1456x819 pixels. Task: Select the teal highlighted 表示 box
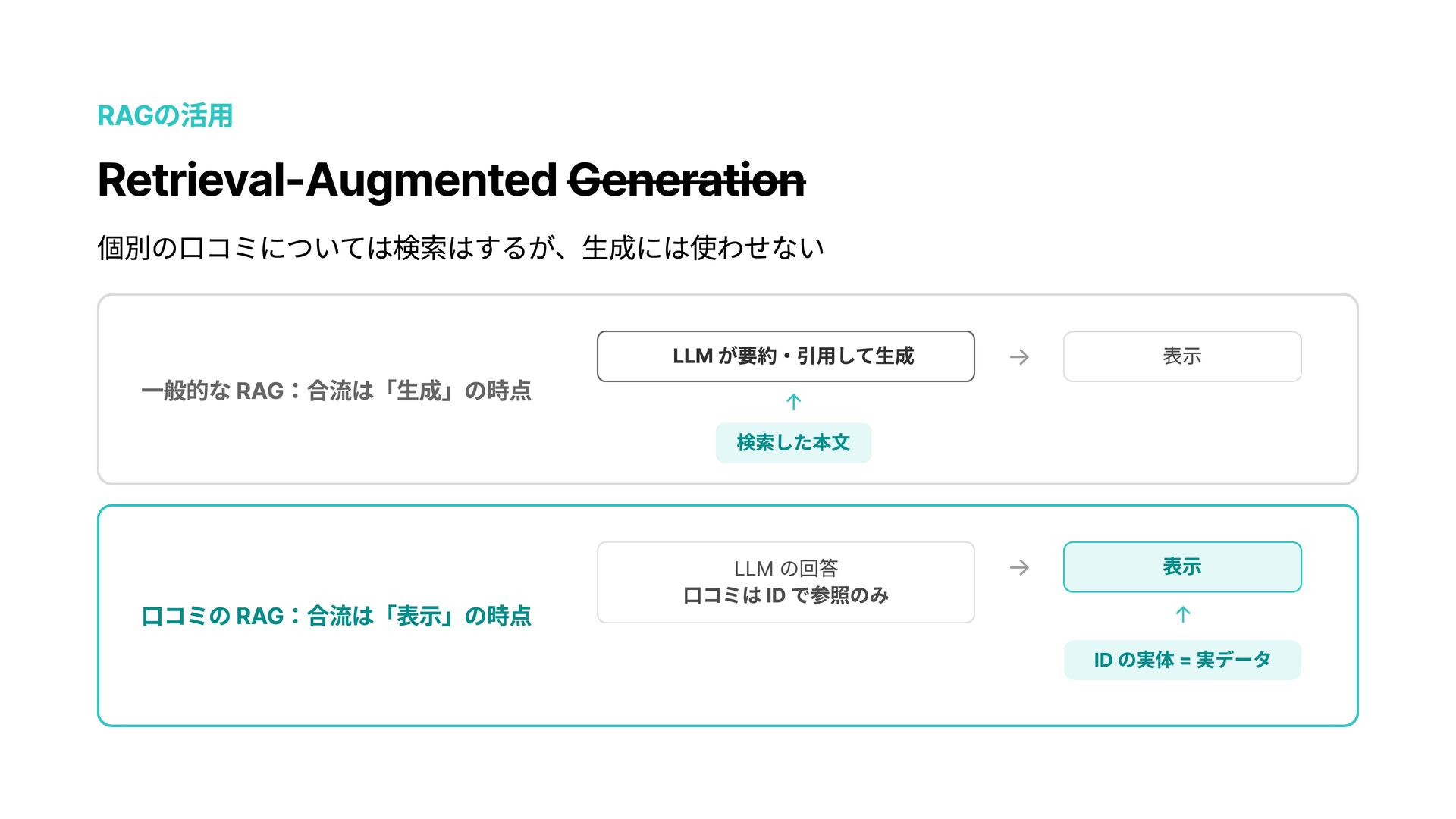pyautogui.click(x=1182, y=567)
